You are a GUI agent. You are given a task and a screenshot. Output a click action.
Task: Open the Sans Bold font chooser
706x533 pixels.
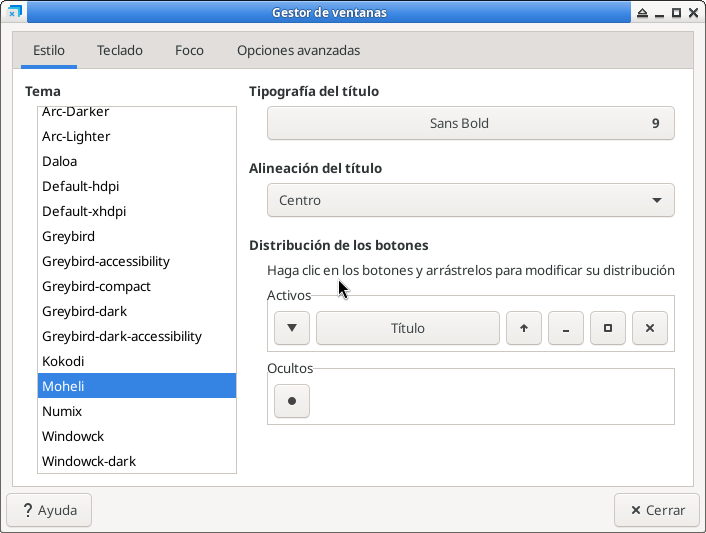coord(470,124)
